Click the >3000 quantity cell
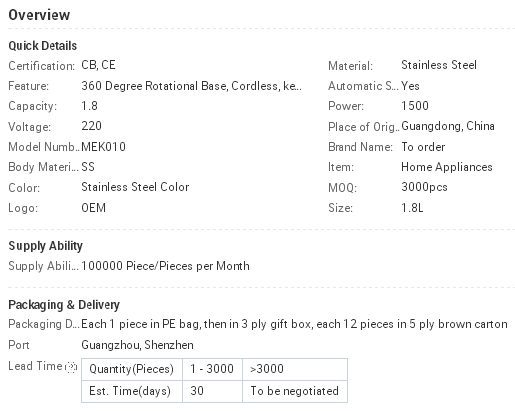Viewport: 515px width, 411px height. [295, 369]
